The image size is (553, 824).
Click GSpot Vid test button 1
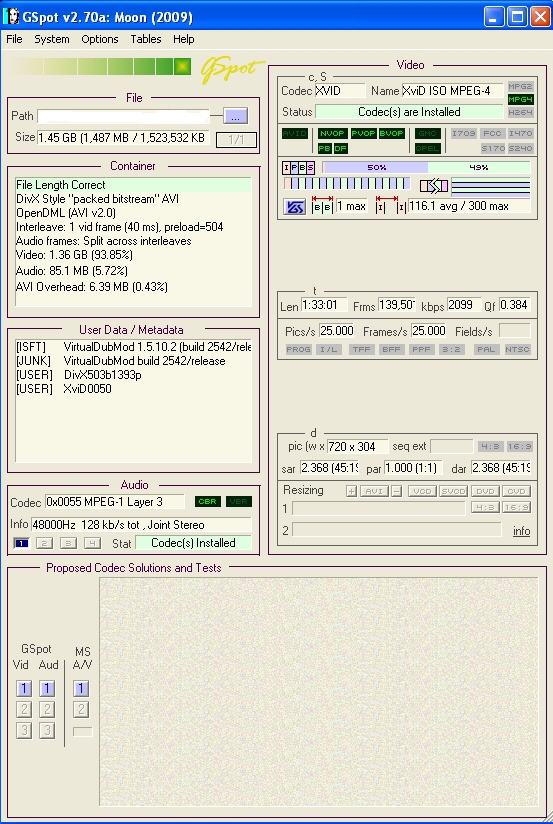click(24, 688)
